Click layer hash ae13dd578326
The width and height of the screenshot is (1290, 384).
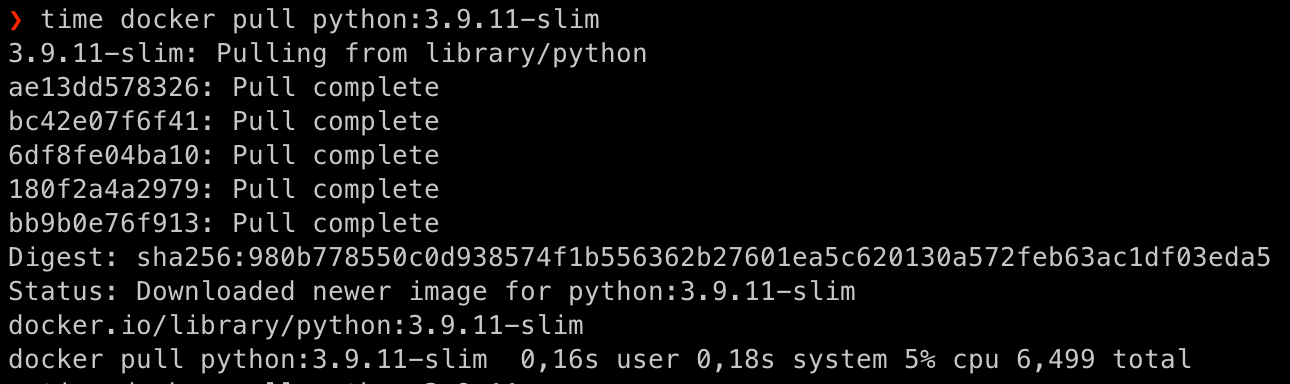pos(104,88)
